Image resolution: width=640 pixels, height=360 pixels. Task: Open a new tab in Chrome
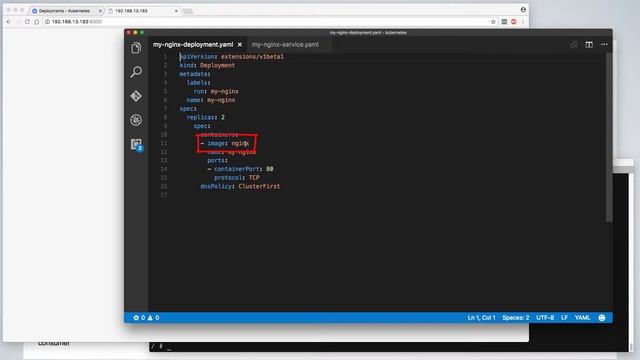188,11
